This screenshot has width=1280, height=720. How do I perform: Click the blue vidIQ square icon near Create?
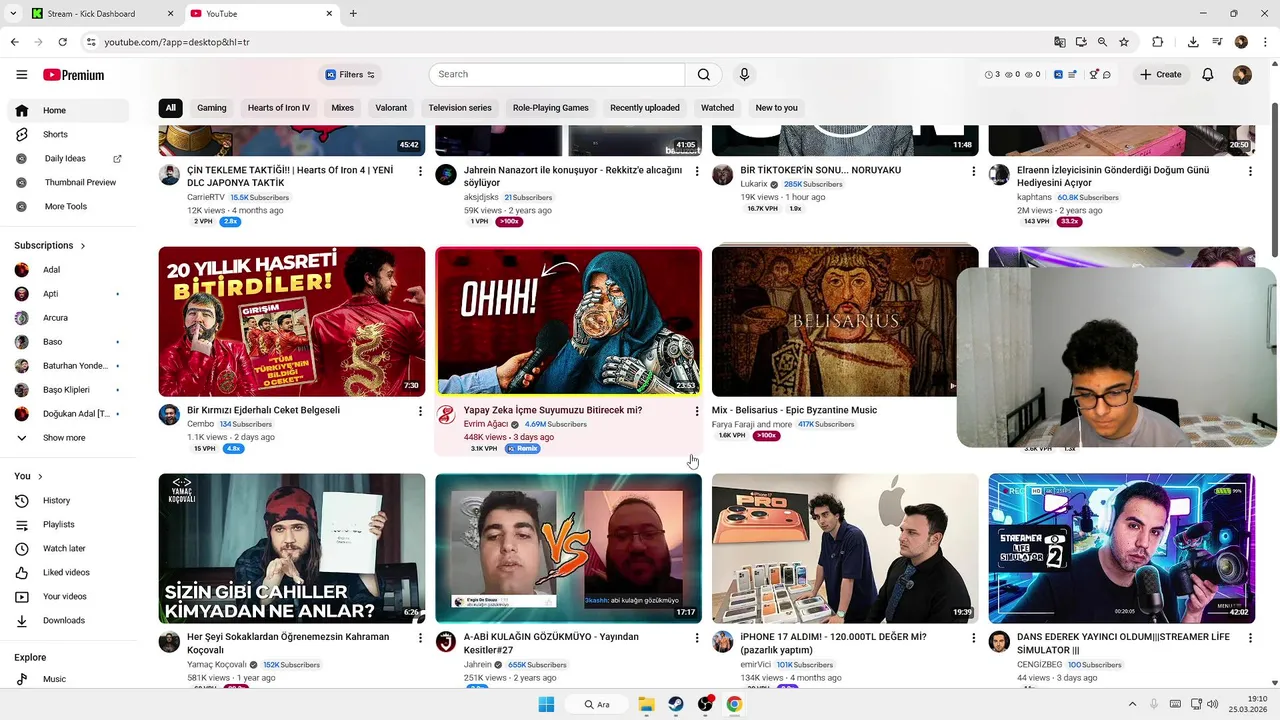(x=1058, y=75)
